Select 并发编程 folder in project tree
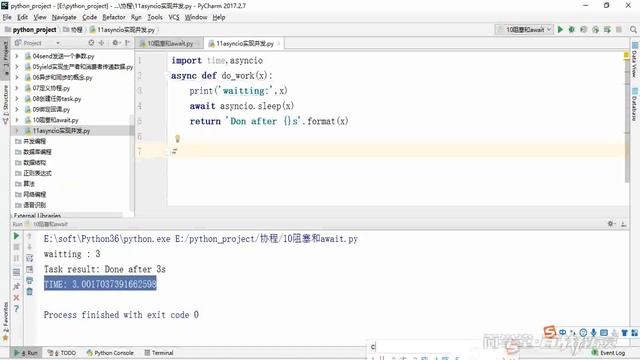This screenshot has height=360, width=640. pos(31,141)
